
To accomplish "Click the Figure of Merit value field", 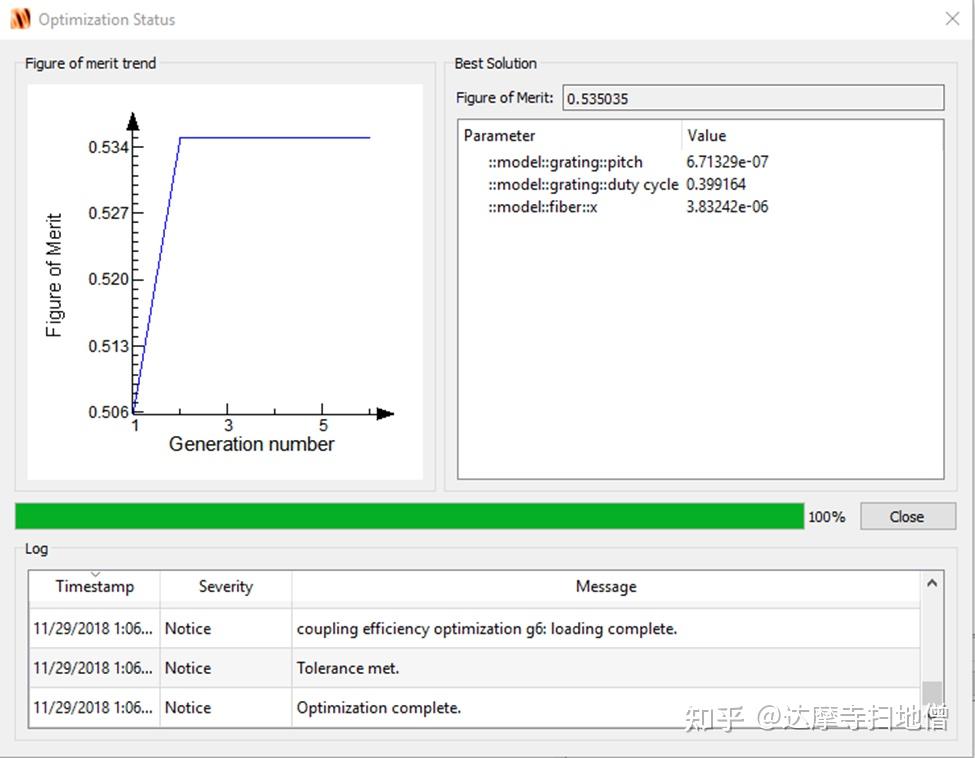I will pyautogui.click(x=753, y=98).
